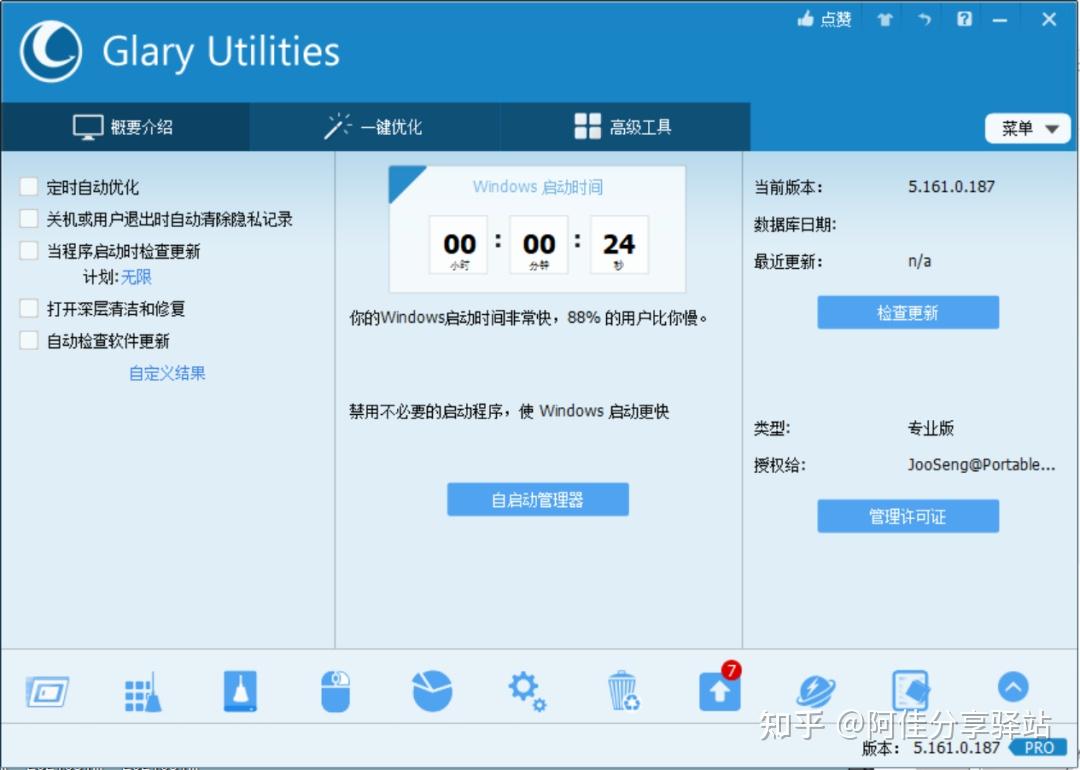Open the planet lightning browser assistant icon
1080x770 pixels.
[816, 691]
